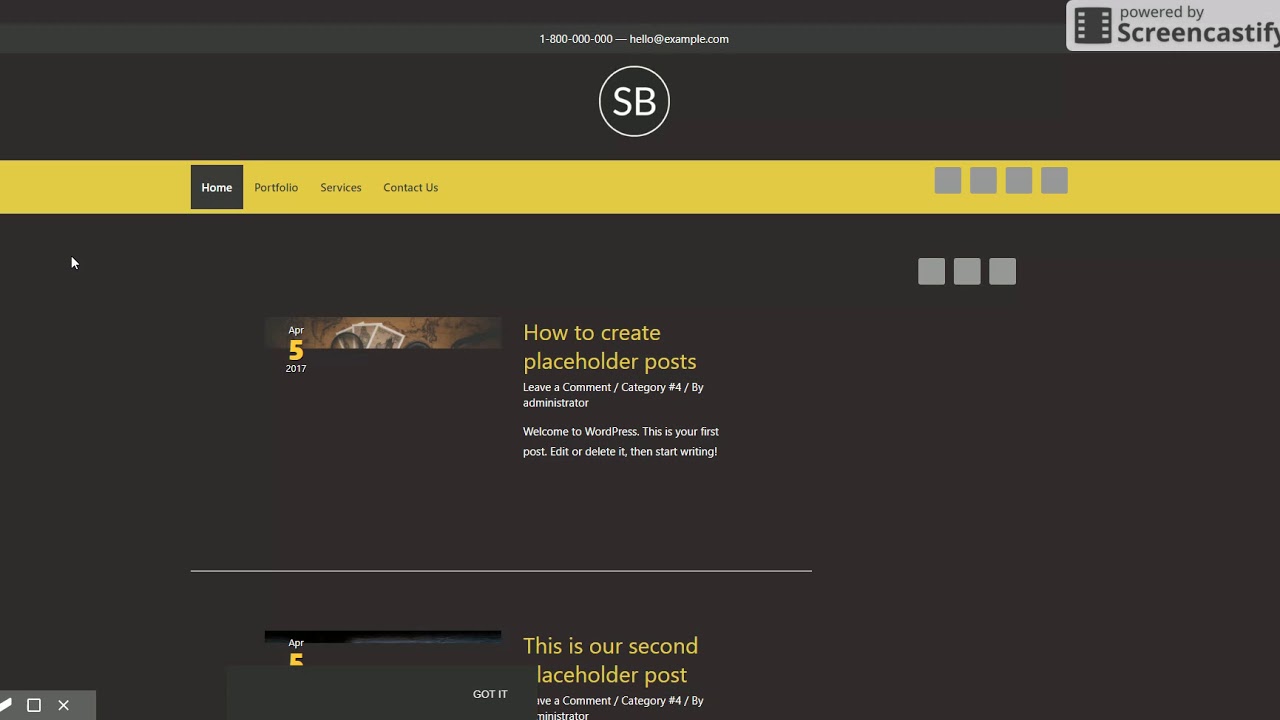Dismiss the notice with GOT IT
Screen dimensions: 1280x720
pyautogui.click(x=490, y=694)
